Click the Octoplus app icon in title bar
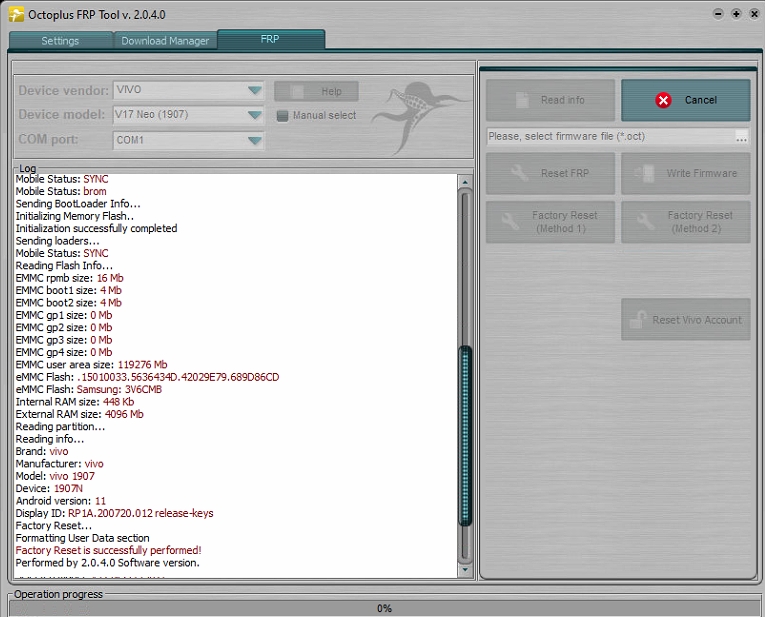 16,15
